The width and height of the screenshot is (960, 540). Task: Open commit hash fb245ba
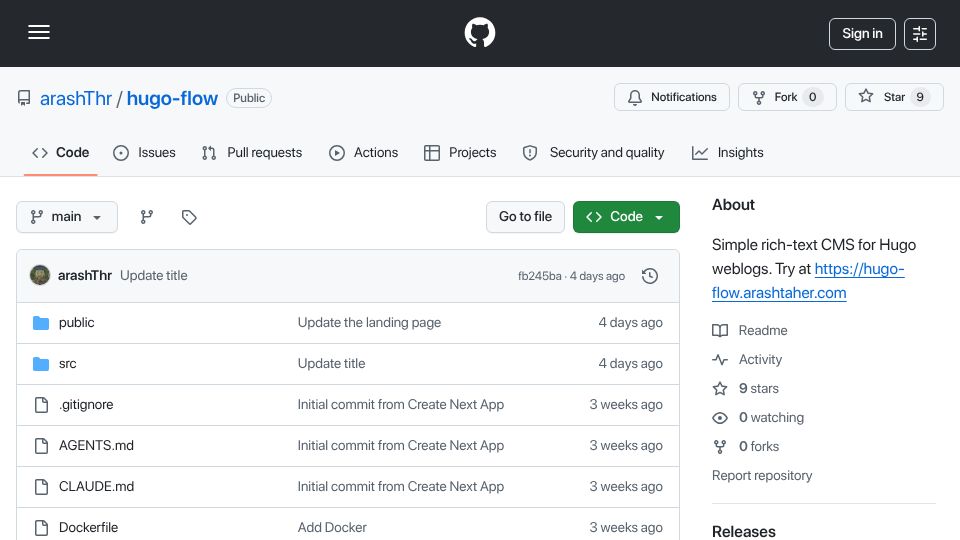pyautogui.click(x=539, y=276)
